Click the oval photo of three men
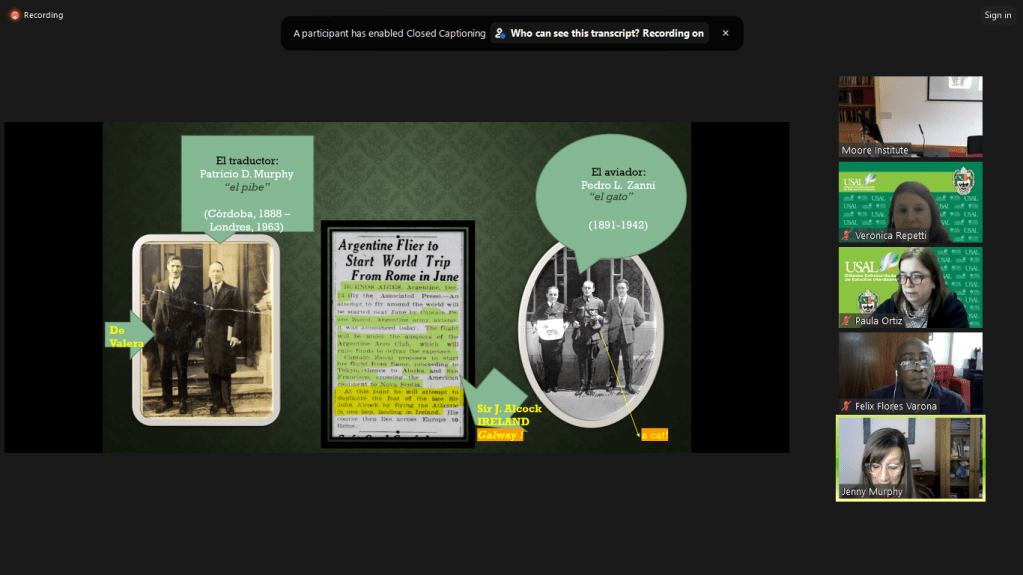The image size is (1023, 575). pos(590,335)
